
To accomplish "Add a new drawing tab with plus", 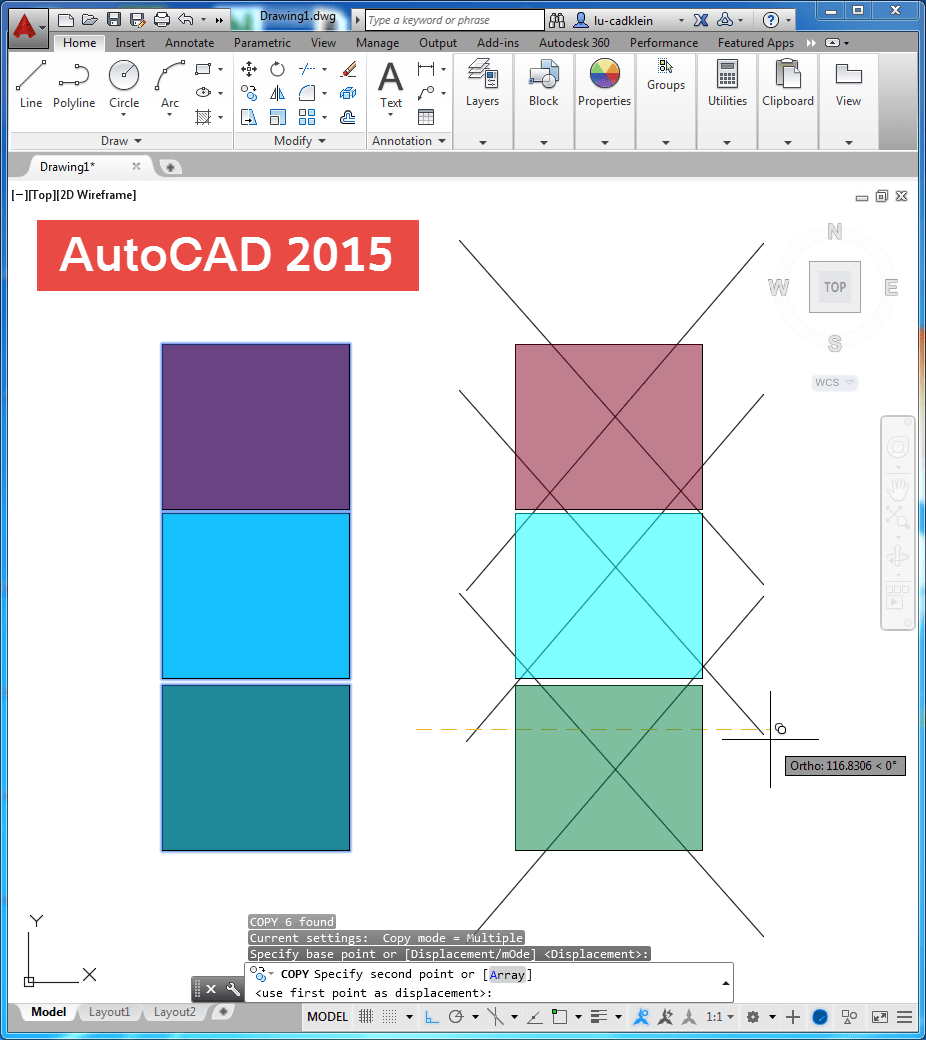I will point(170,167).
